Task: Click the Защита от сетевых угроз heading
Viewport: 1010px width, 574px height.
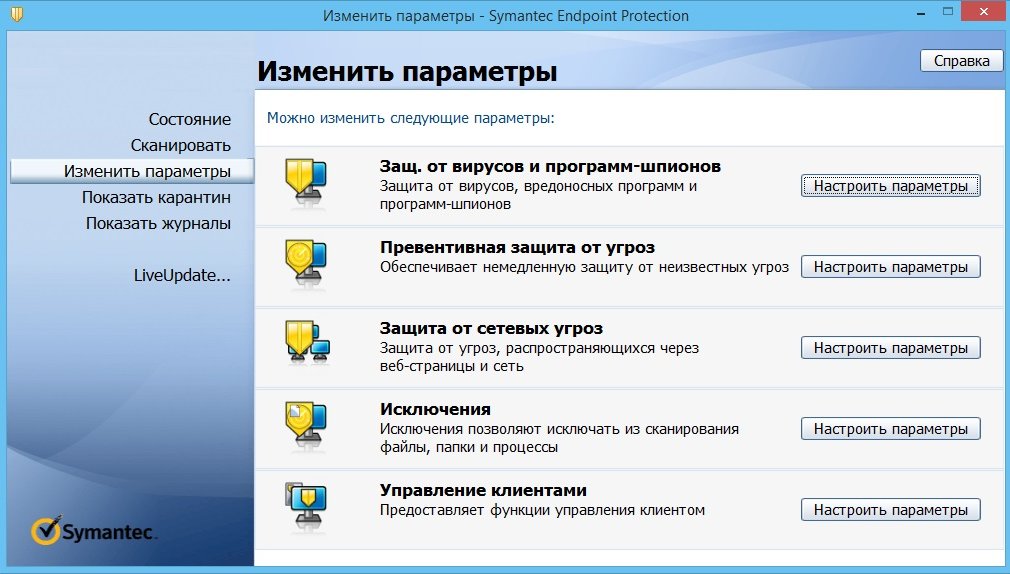Action: pyautogui.click(x=491, y=328)
